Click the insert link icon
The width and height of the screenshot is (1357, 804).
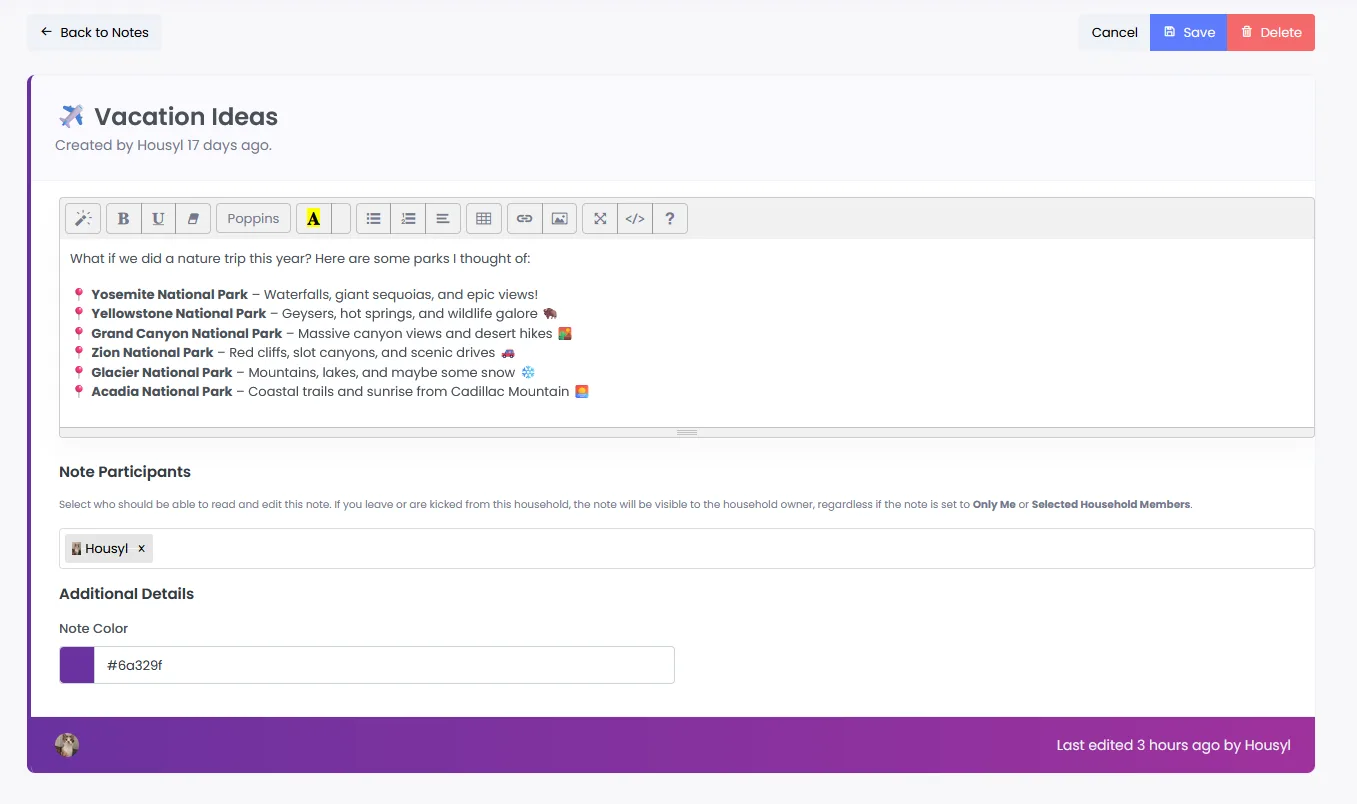coord(525,219)
